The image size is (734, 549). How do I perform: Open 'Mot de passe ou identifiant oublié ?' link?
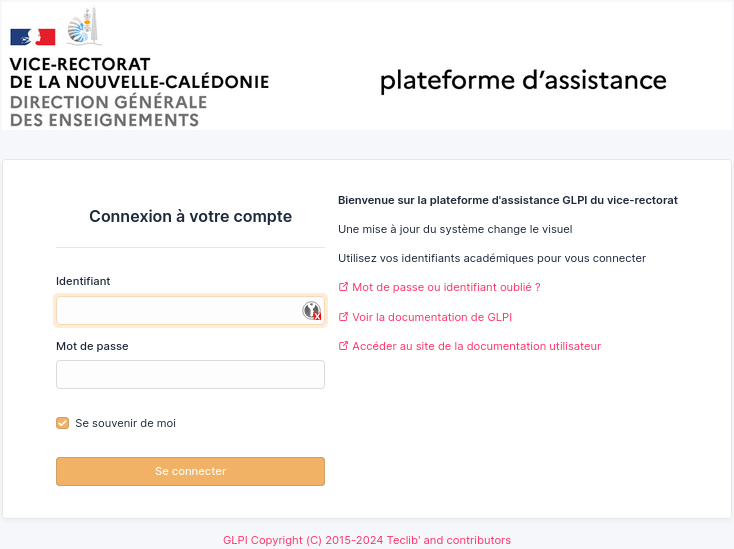[x=446, y=287]
